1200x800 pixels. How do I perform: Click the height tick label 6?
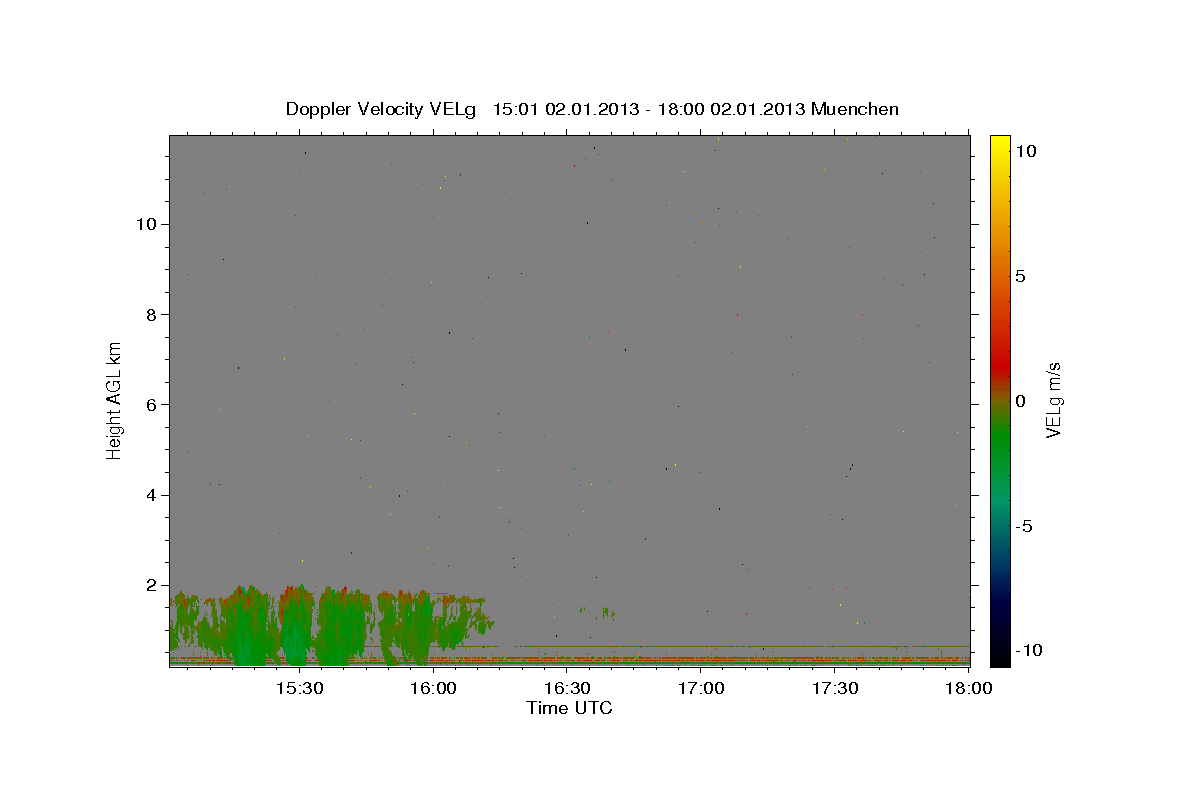tap(152, 405)
